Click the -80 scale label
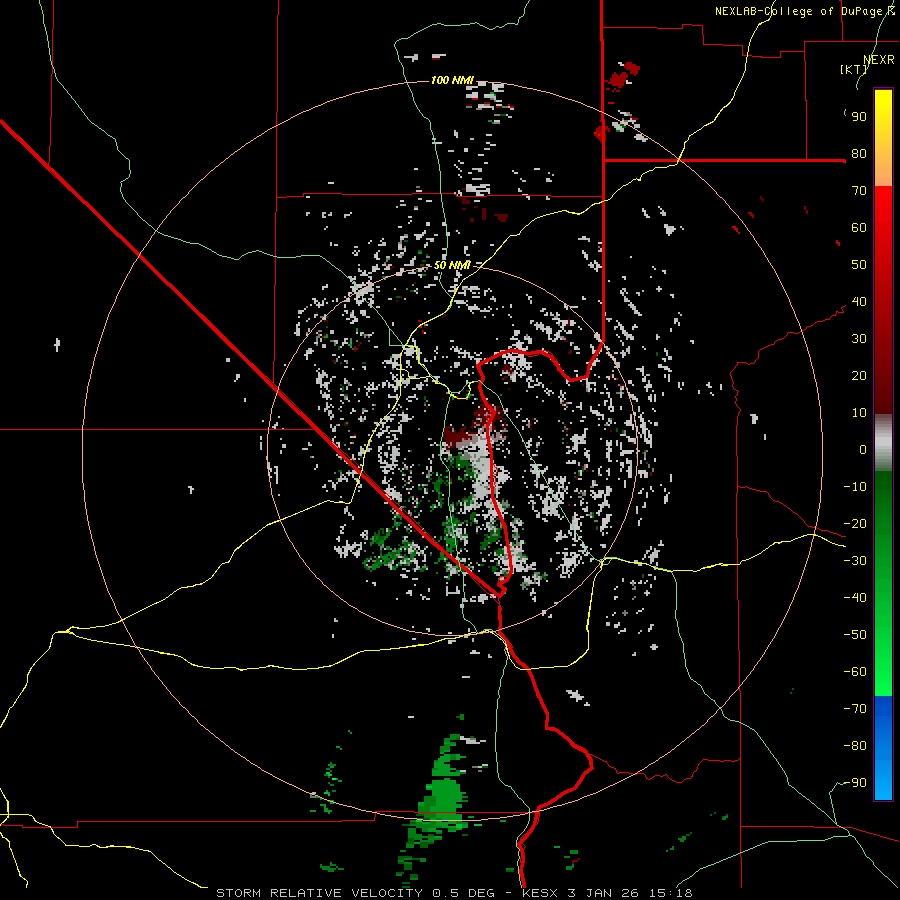The height and width of the screenshot is (900, 900). pos(855,746)
